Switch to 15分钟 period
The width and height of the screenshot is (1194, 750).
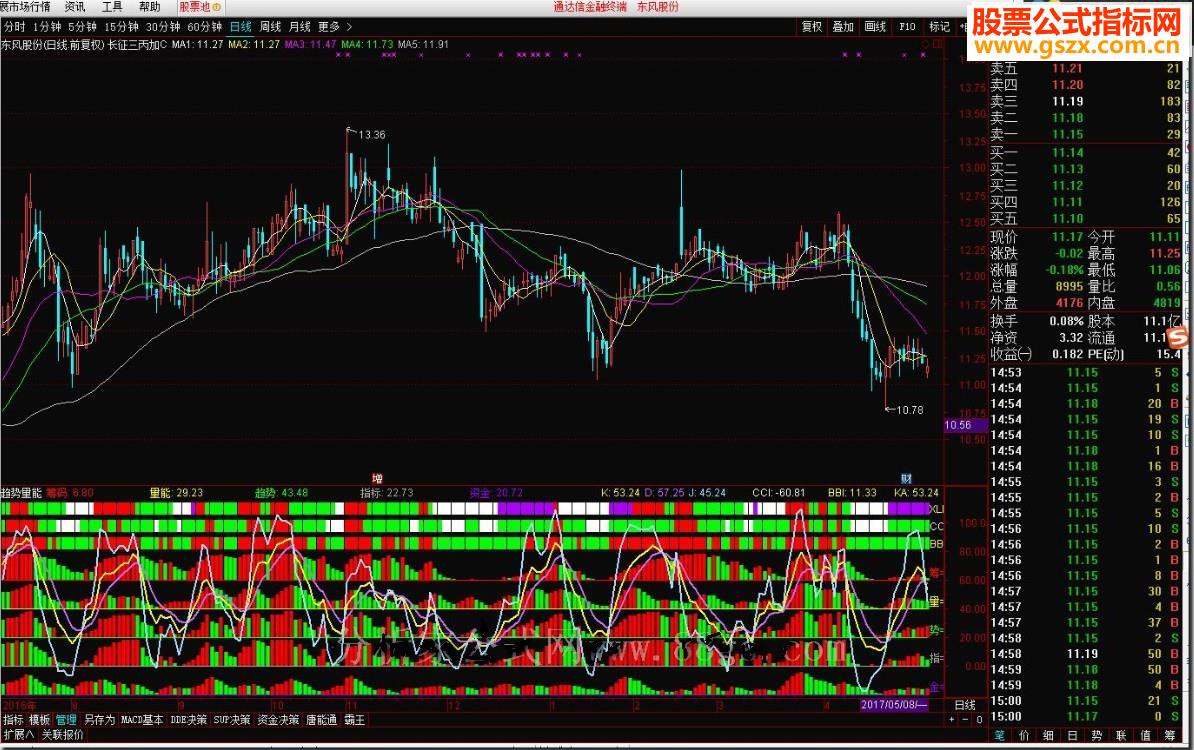121,27
